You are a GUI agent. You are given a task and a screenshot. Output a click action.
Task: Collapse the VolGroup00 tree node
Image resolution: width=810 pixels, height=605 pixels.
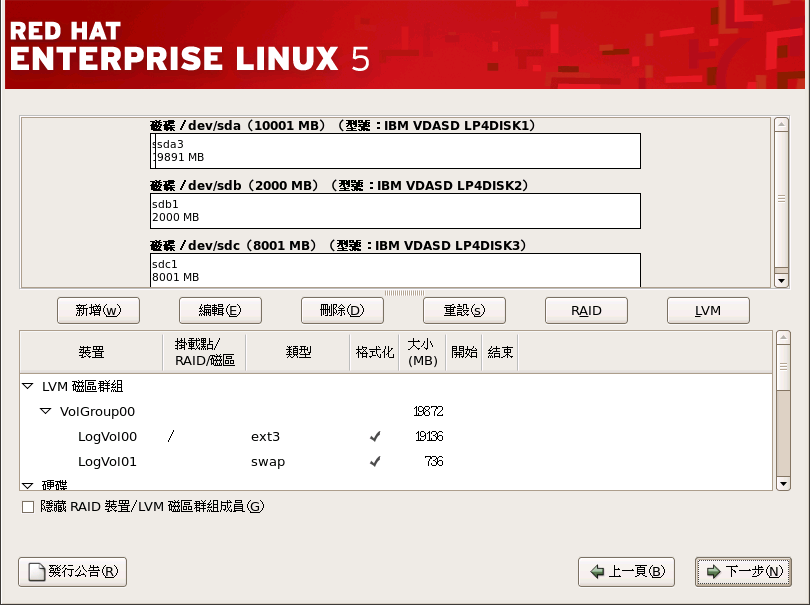tap(45, 411)
